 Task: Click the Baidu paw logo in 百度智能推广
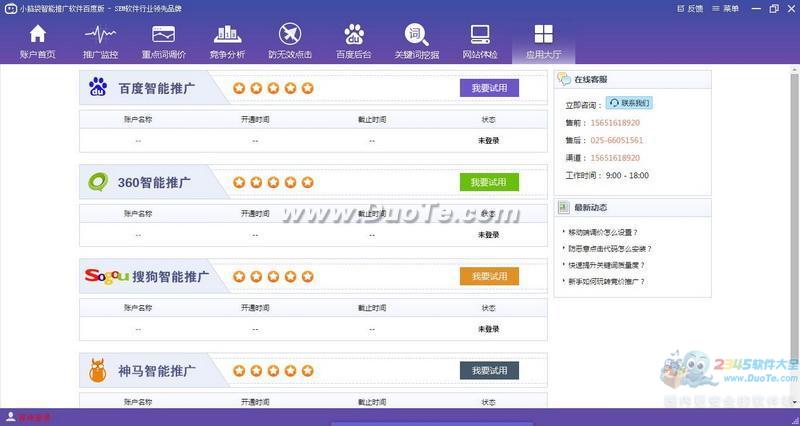click(97, 87)
